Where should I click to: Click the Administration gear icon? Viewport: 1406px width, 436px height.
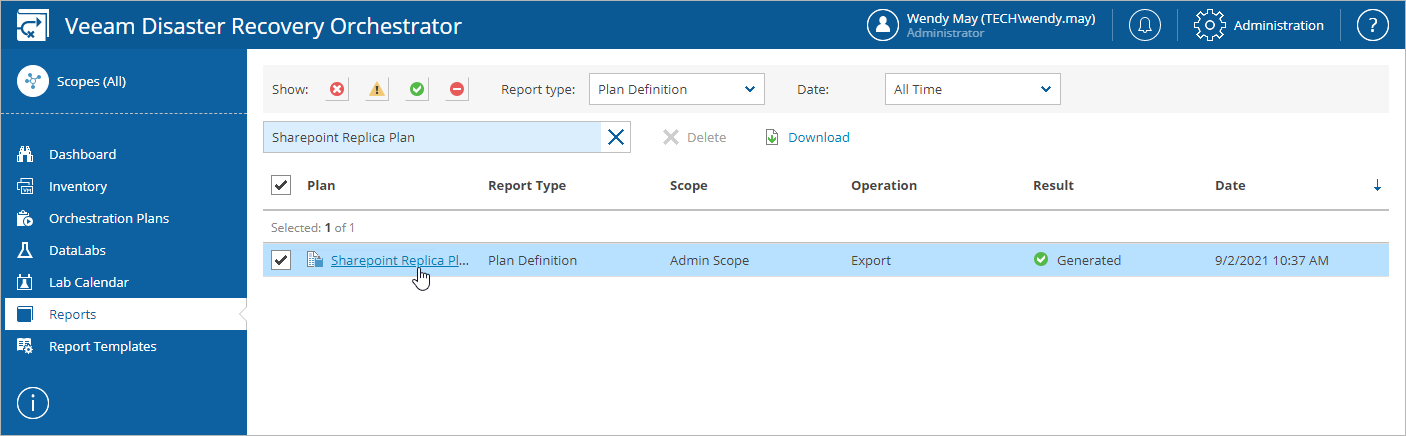(1211, 26)
